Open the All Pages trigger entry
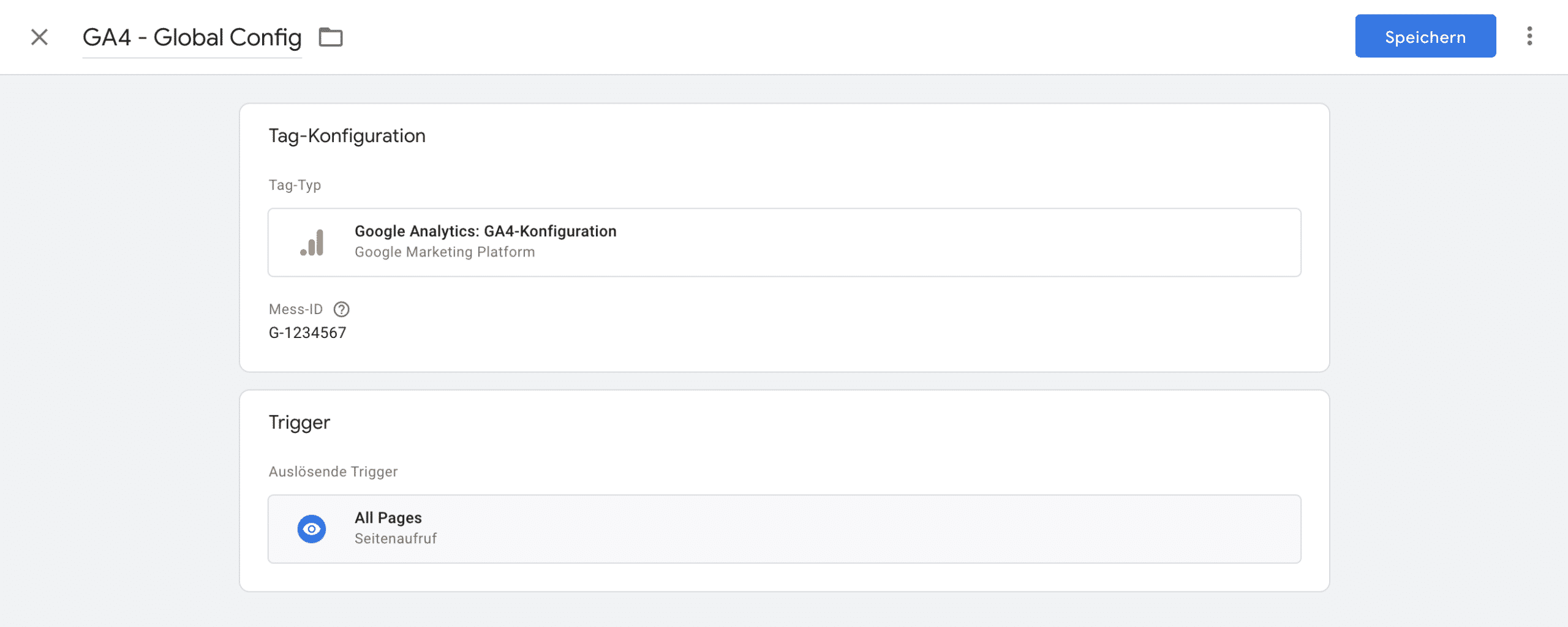This screenshot has width=1568, height=627. coord(784,529)
